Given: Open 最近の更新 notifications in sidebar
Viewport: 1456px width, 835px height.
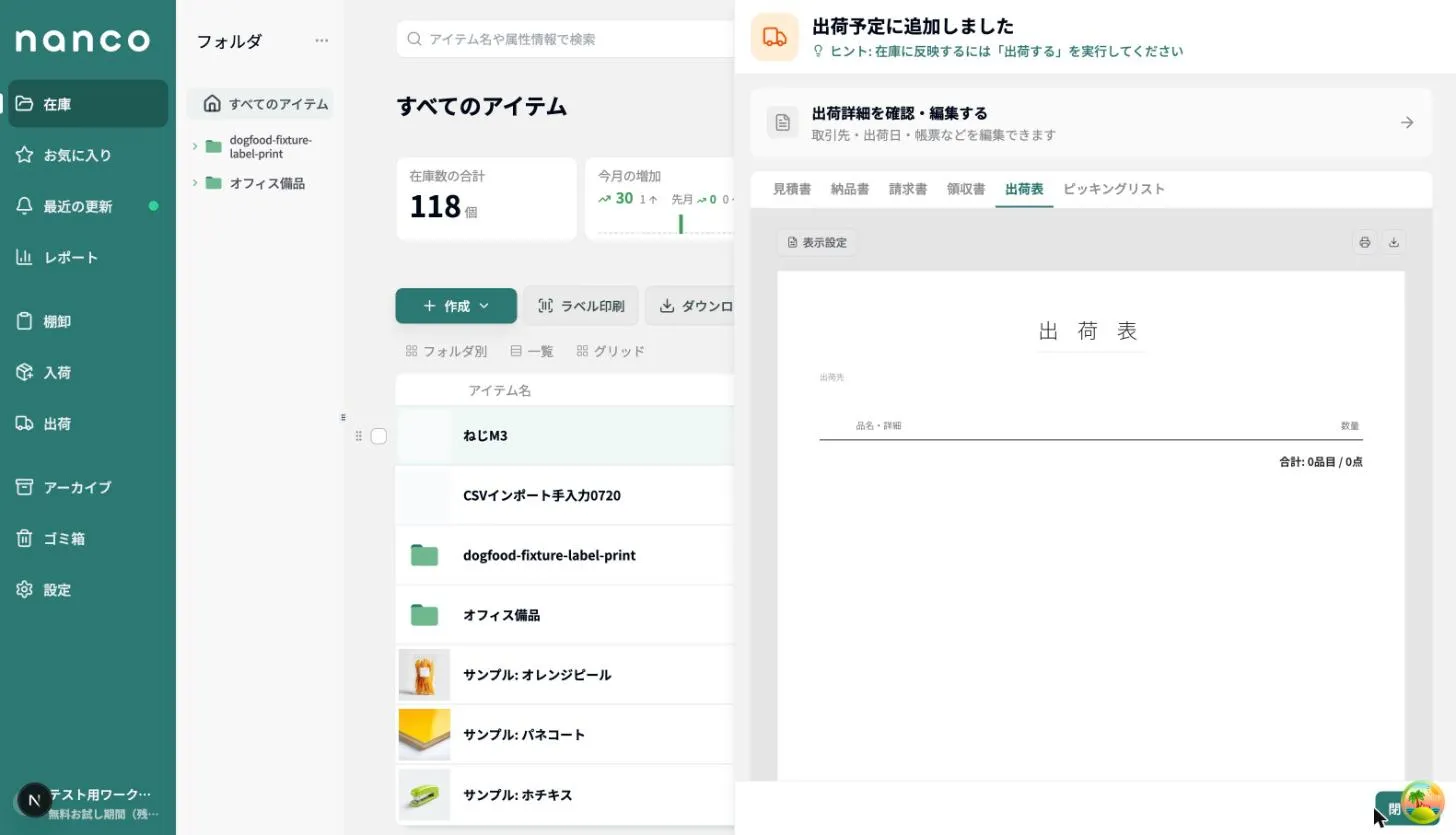Looking at the screenshot, I should pos(88,206).
